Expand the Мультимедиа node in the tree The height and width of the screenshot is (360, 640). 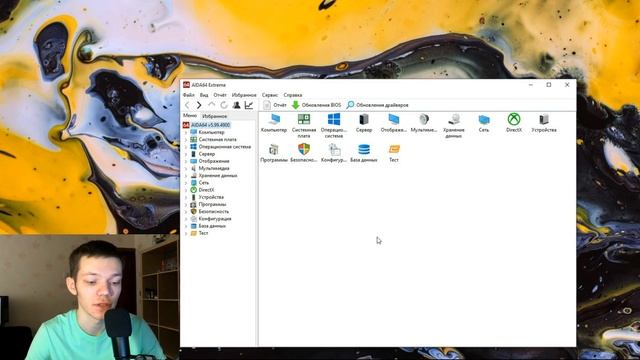[x=186, y=169]
